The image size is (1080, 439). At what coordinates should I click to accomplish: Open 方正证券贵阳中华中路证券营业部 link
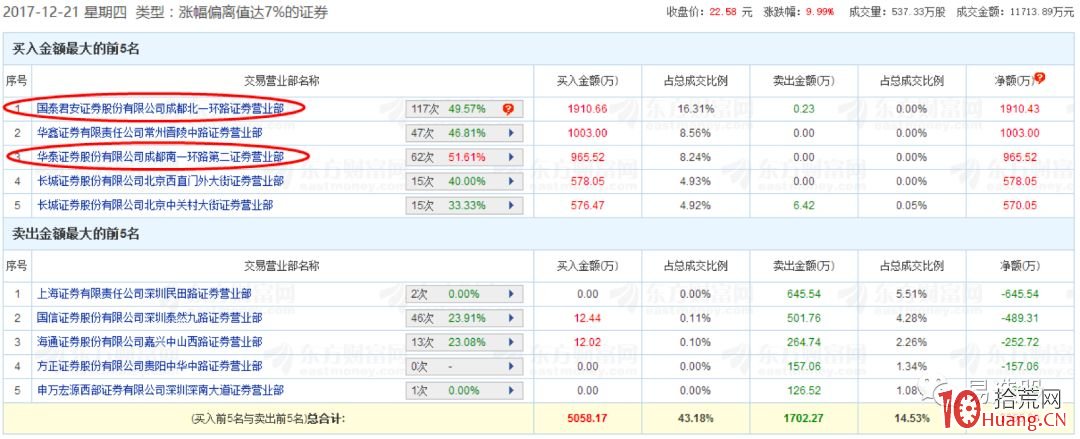[150, 366]
